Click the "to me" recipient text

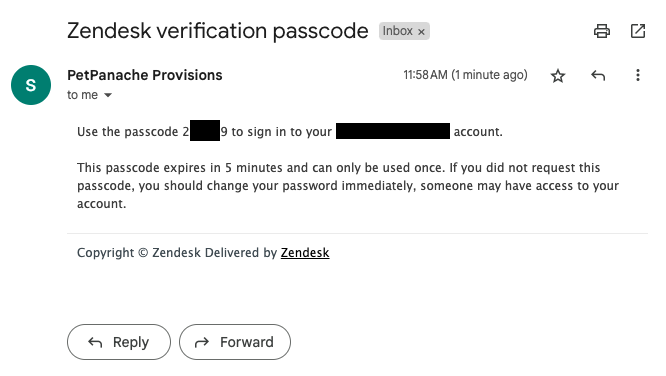pyautogui.click(x=82, y=95)
